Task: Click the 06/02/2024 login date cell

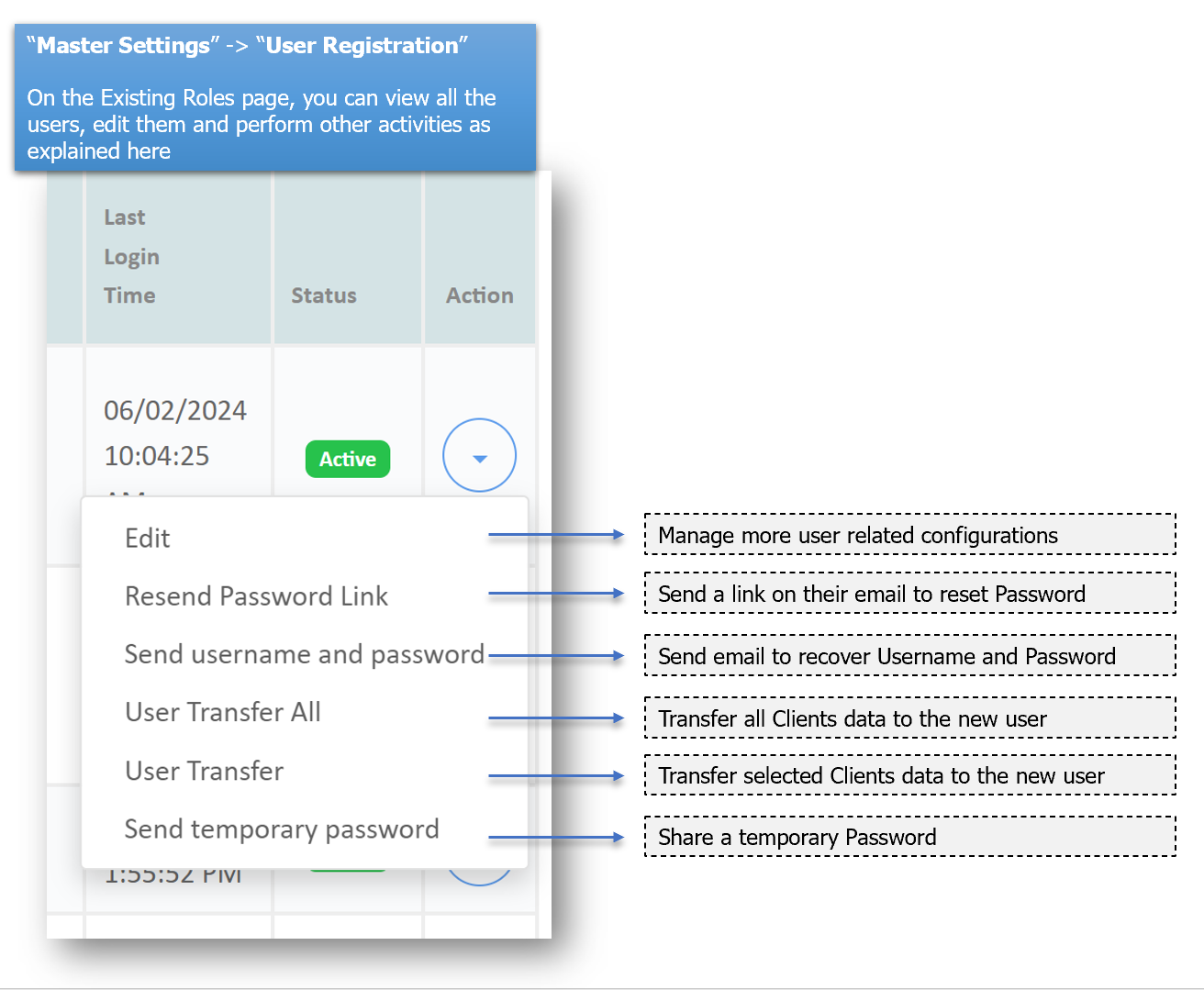Action: (175, 410)
